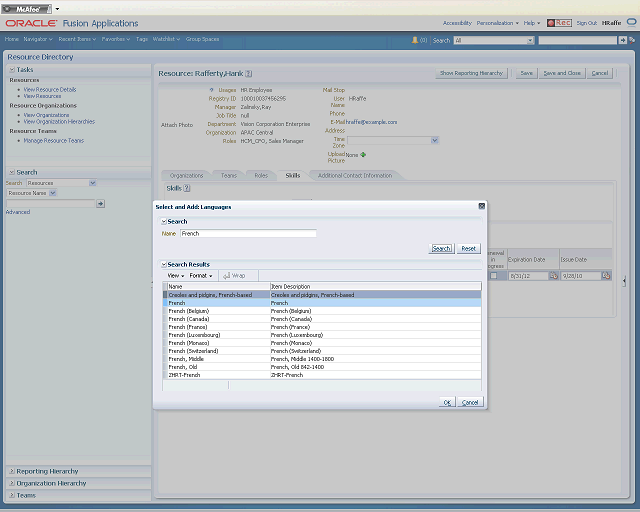
Task: Expand the Reporting Hierarchy panel
Action: point(12,471)
